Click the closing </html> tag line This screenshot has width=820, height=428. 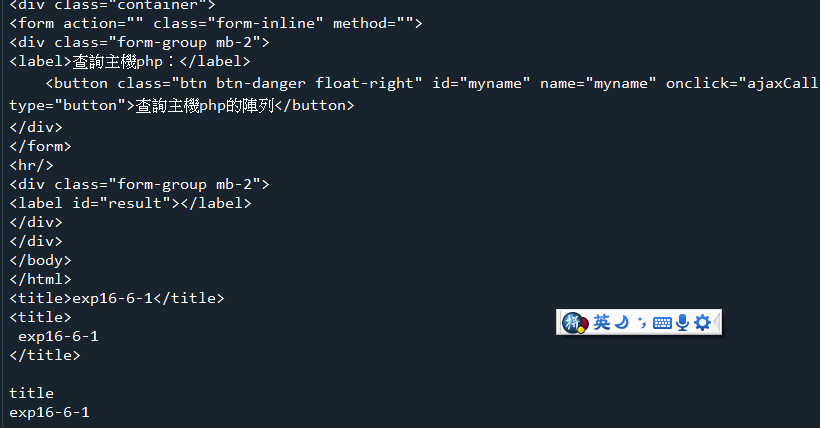click(x=40, y=279)
